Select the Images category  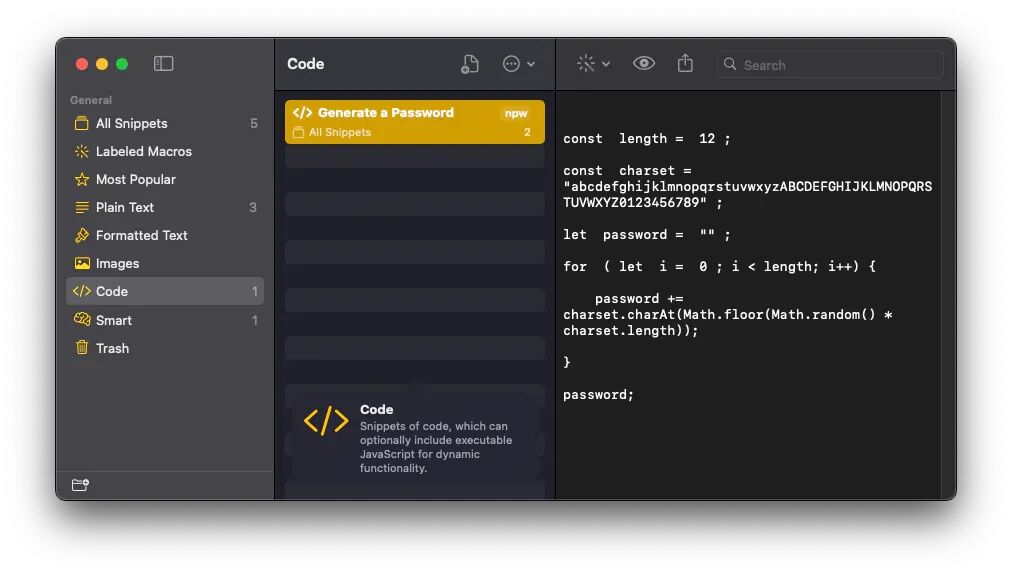[165, 263]
